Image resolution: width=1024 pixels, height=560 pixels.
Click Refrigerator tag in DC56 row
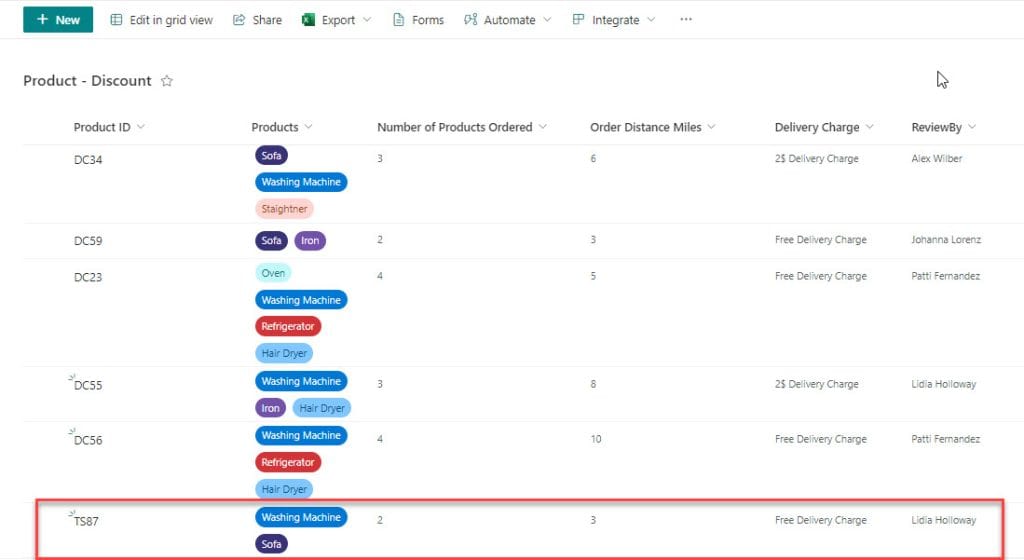(288, 462)
